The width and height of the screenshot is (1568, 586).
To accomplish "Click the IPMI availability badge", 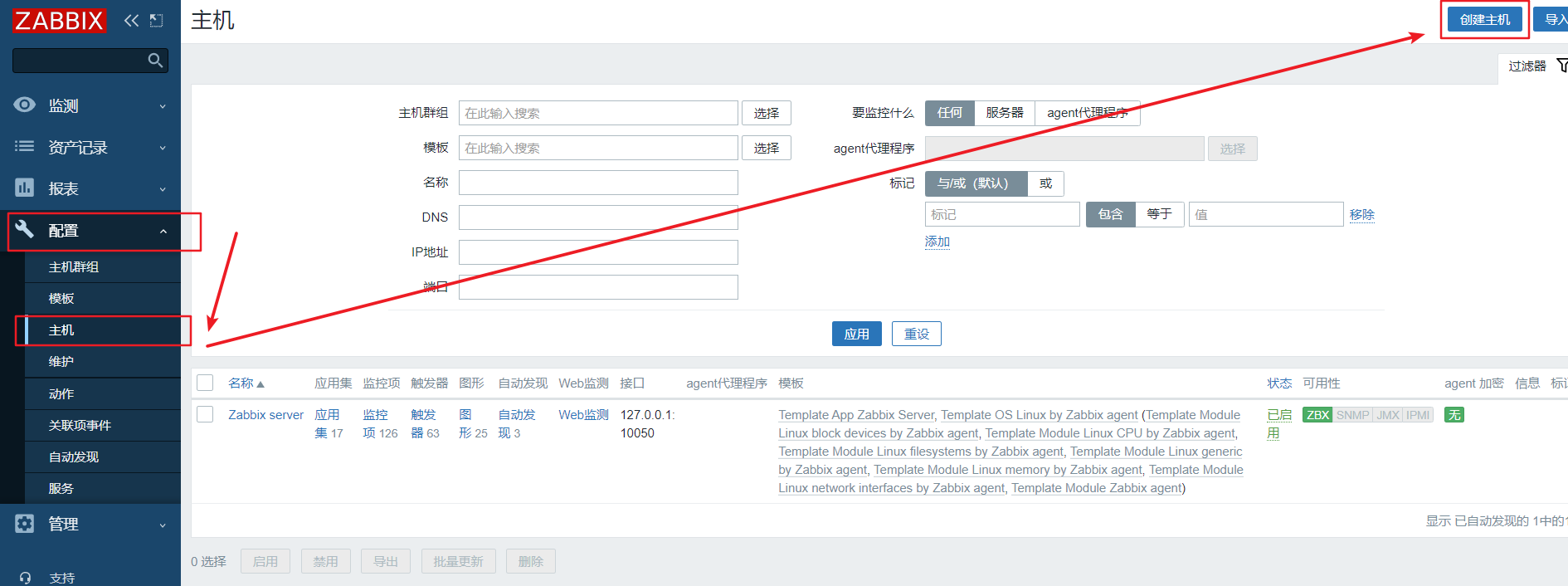I will click(x=1418, y=415).
